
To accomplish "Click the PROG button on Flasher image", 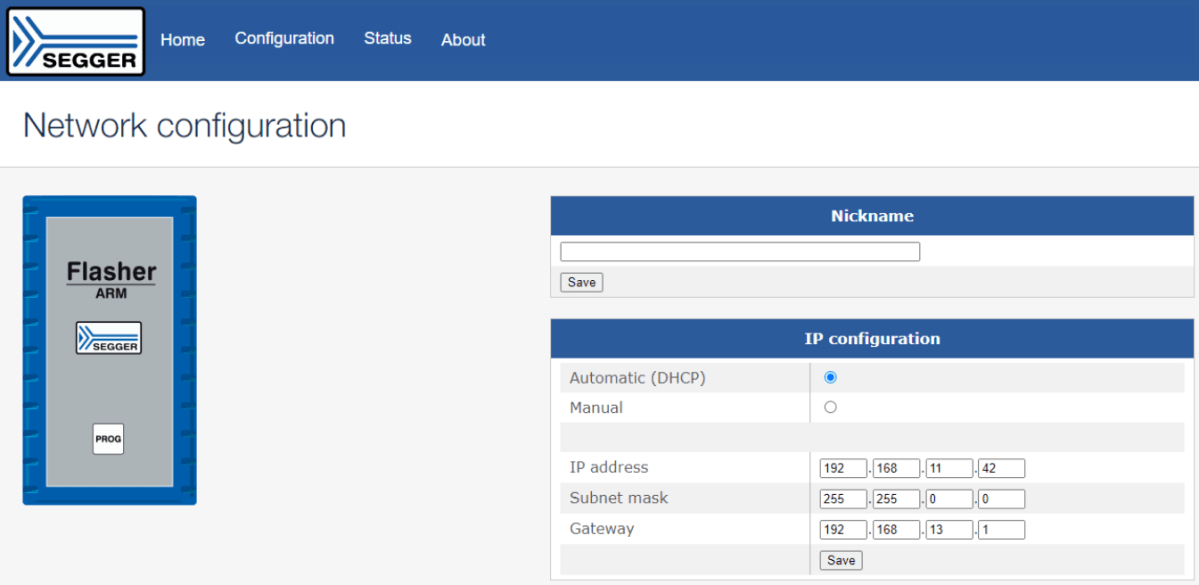I will [108, 439].
